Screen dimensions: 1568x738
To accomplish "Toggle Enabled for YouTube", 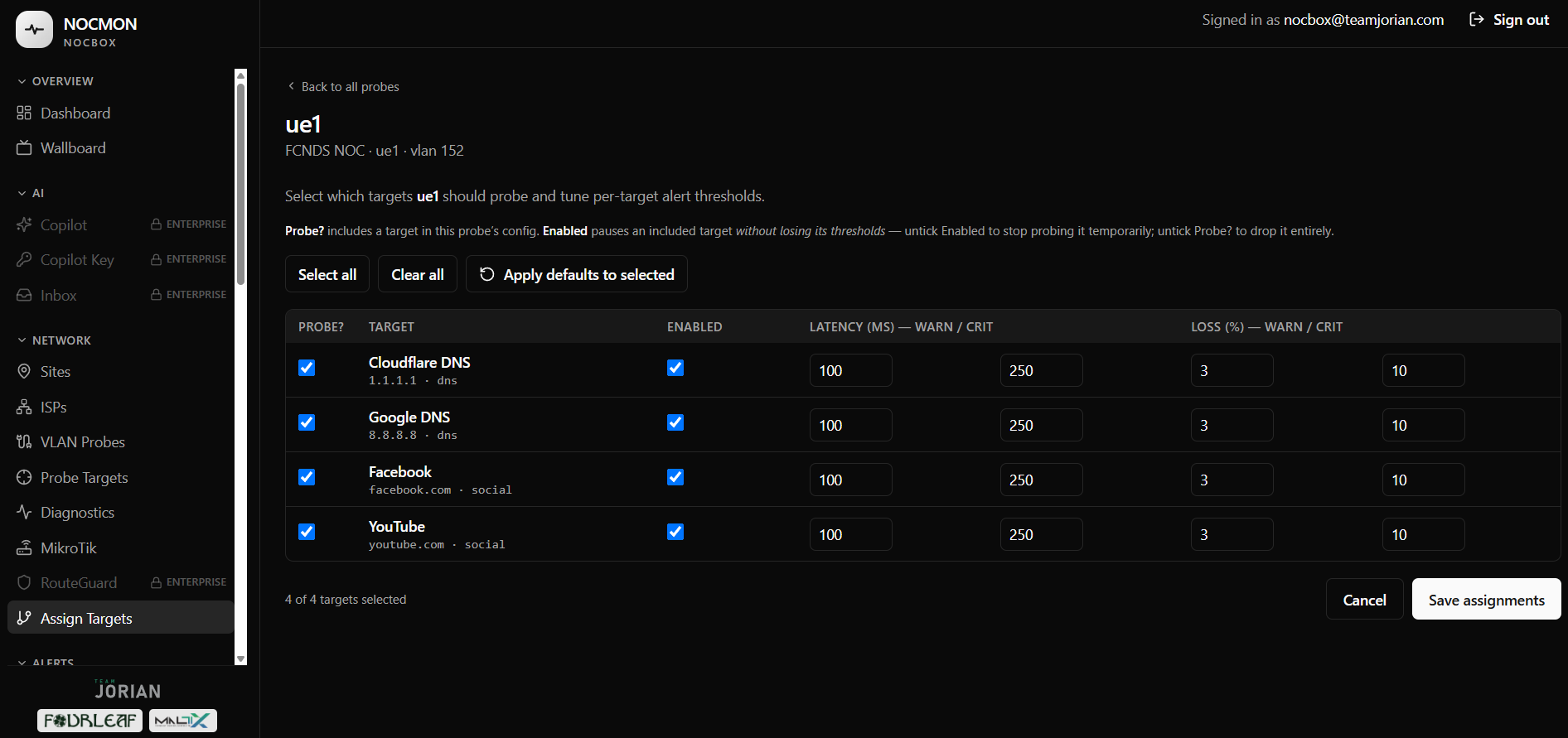I will tap(675, 532).
